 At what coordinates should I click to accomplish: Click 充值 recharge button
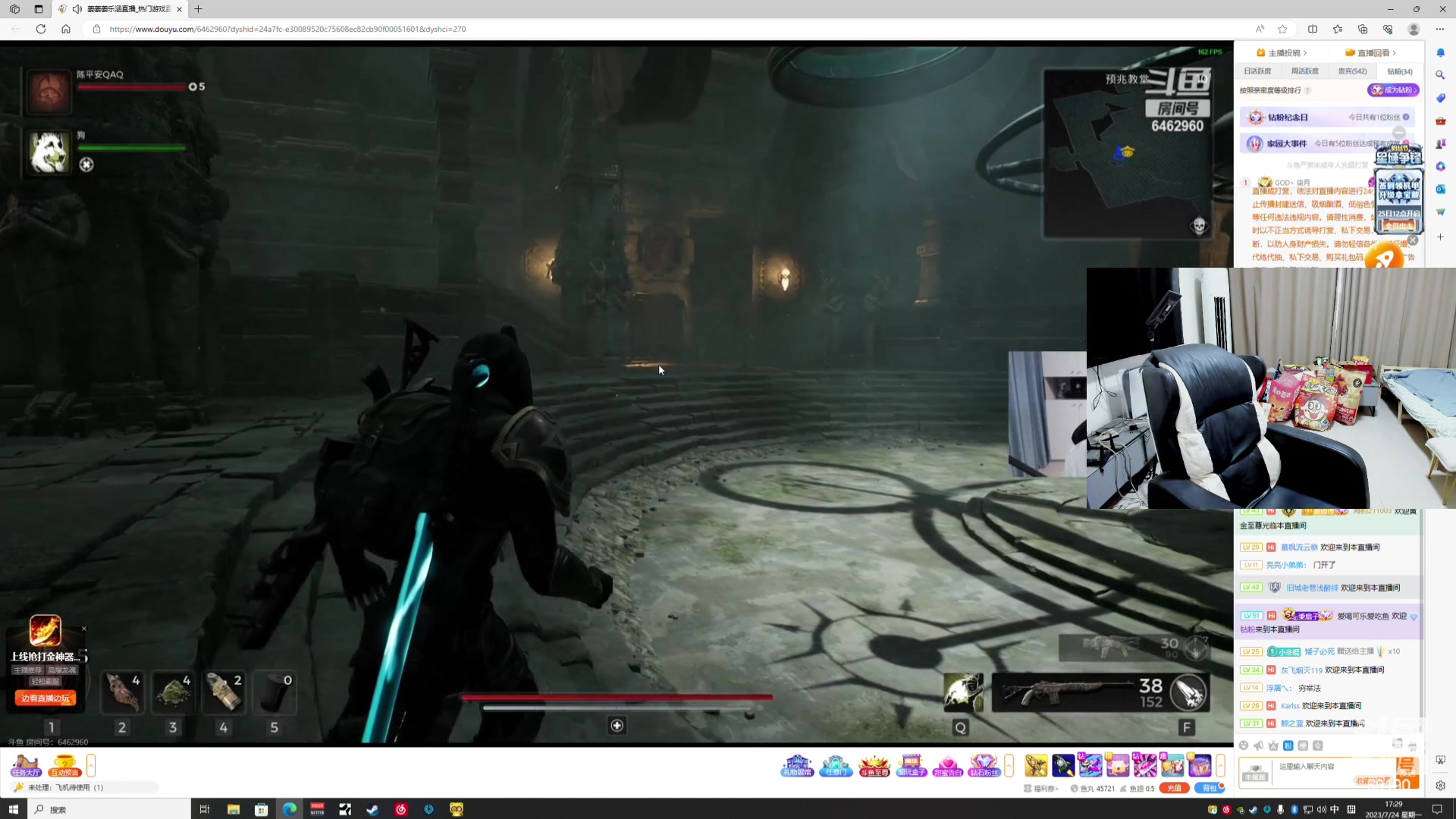(x=1174, y=789)
